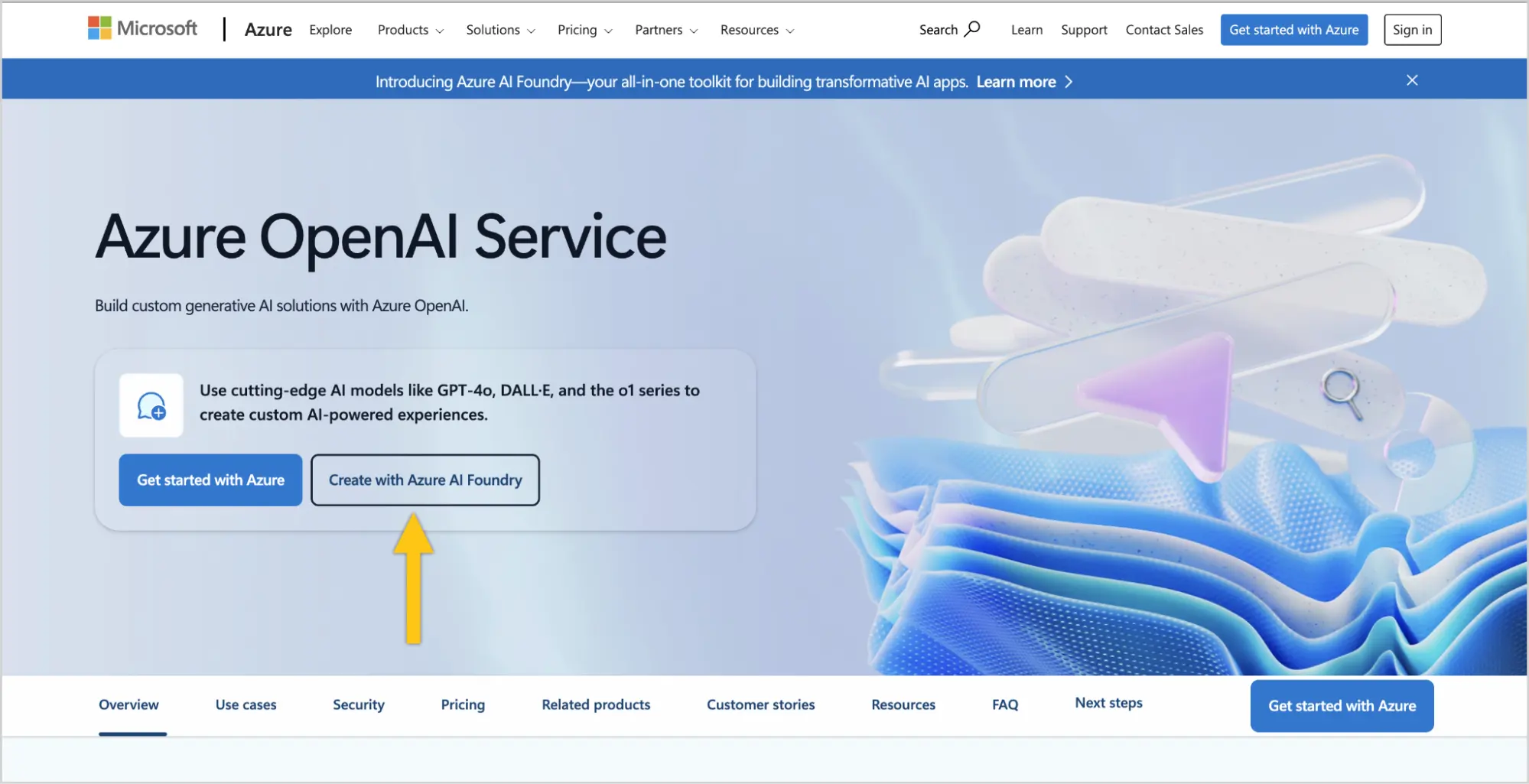Select the Overview tab
Screen dimensions: 1529x784
click(x=129, y=704)
